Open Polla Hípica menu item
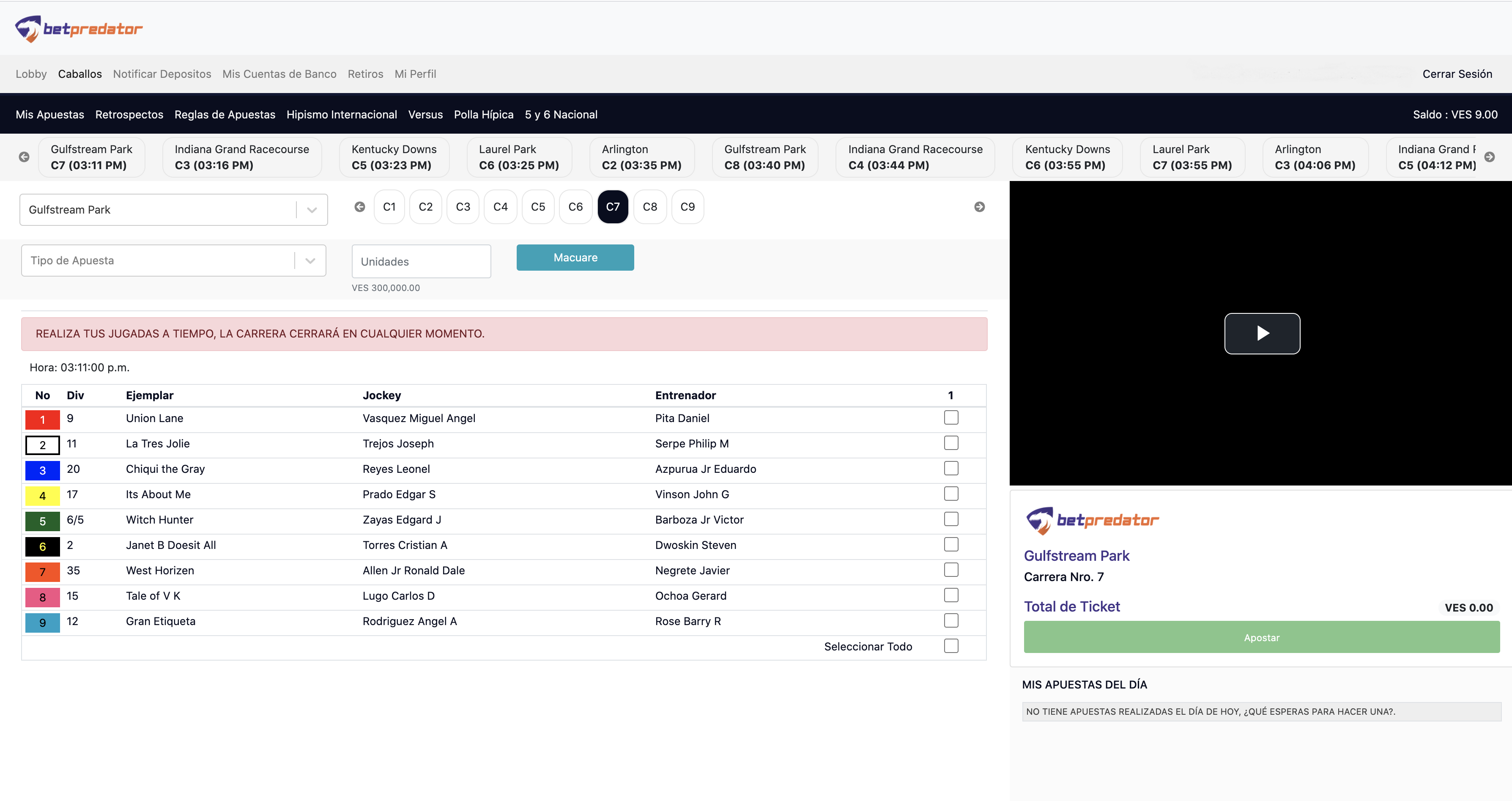1512x801 pixels. click(x=483, y=115)
